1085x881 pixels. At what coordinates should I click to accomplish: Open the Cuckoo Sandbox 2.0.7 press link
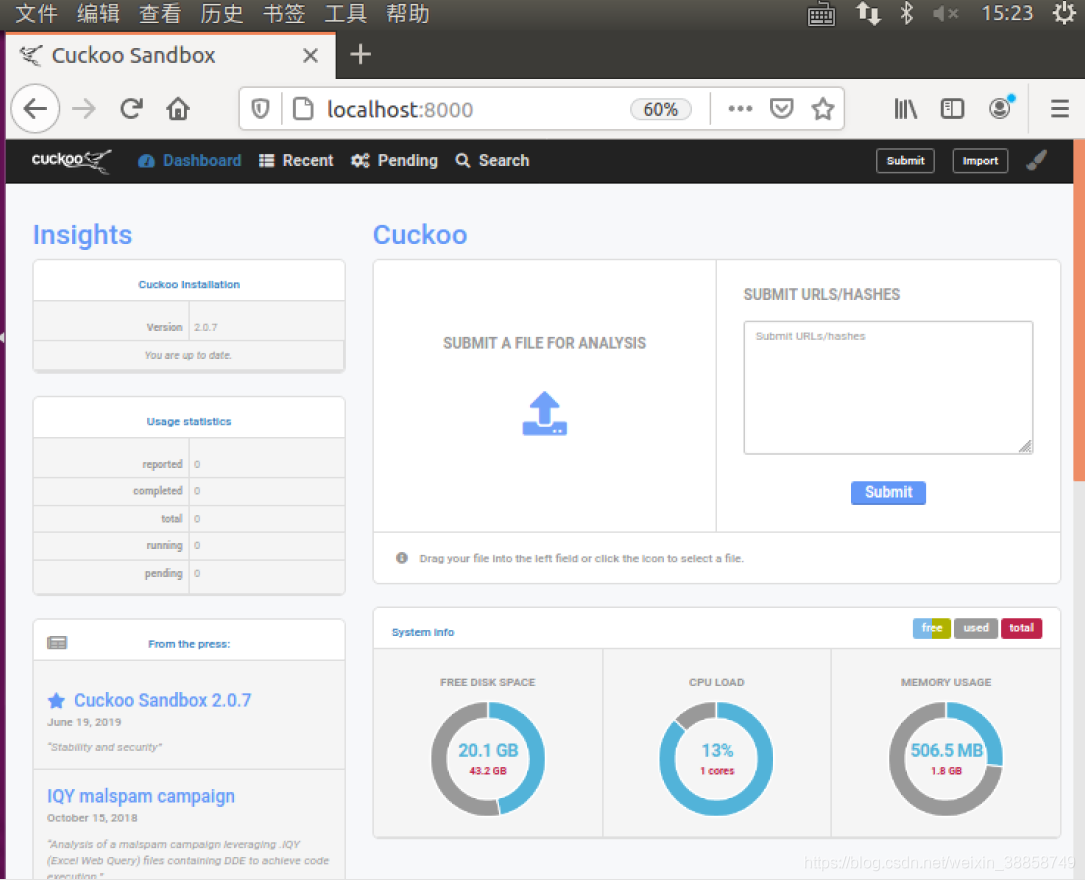tap(163, 700)
